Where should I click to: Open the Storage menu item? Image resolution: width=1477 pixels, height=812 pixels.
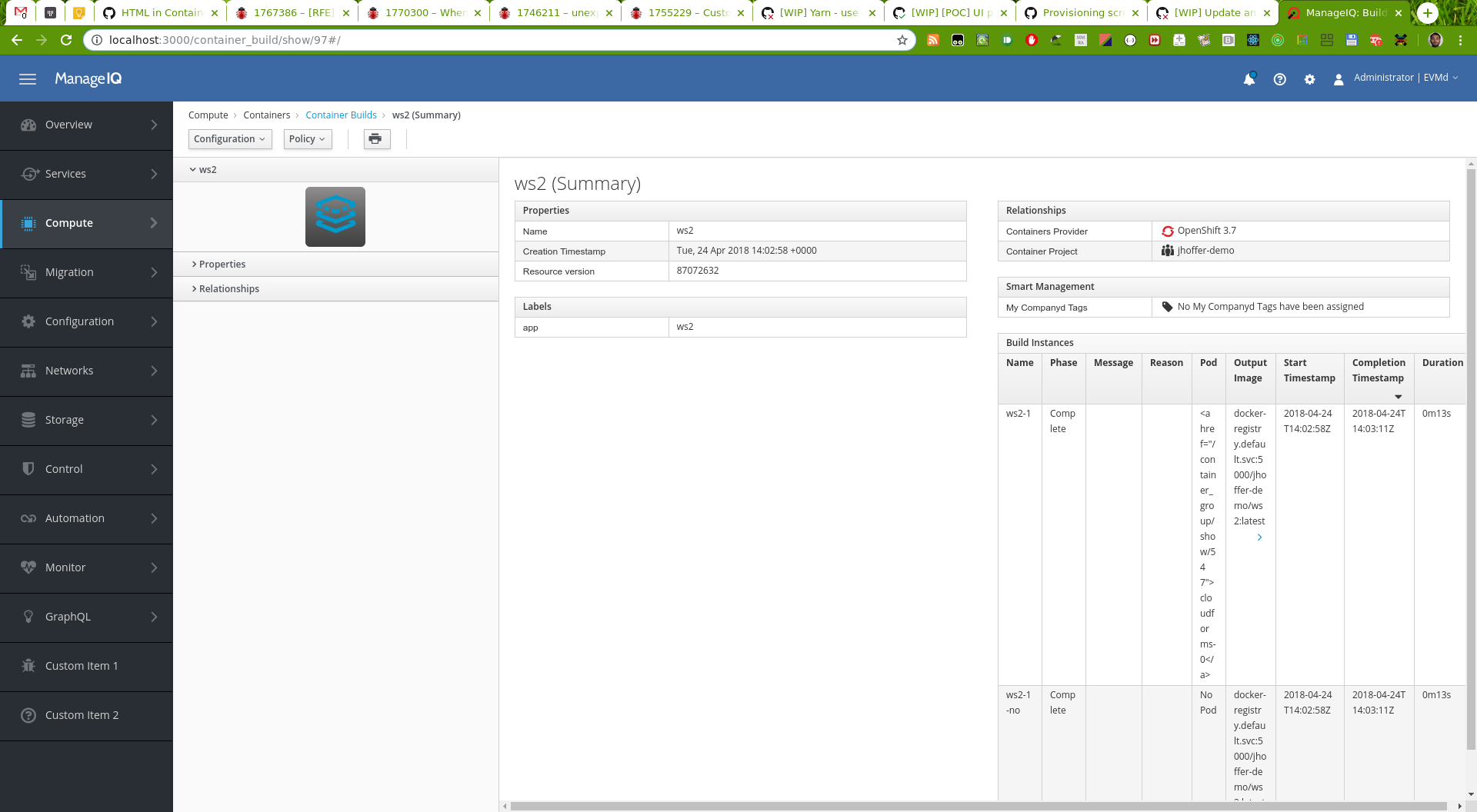[86, 420]
